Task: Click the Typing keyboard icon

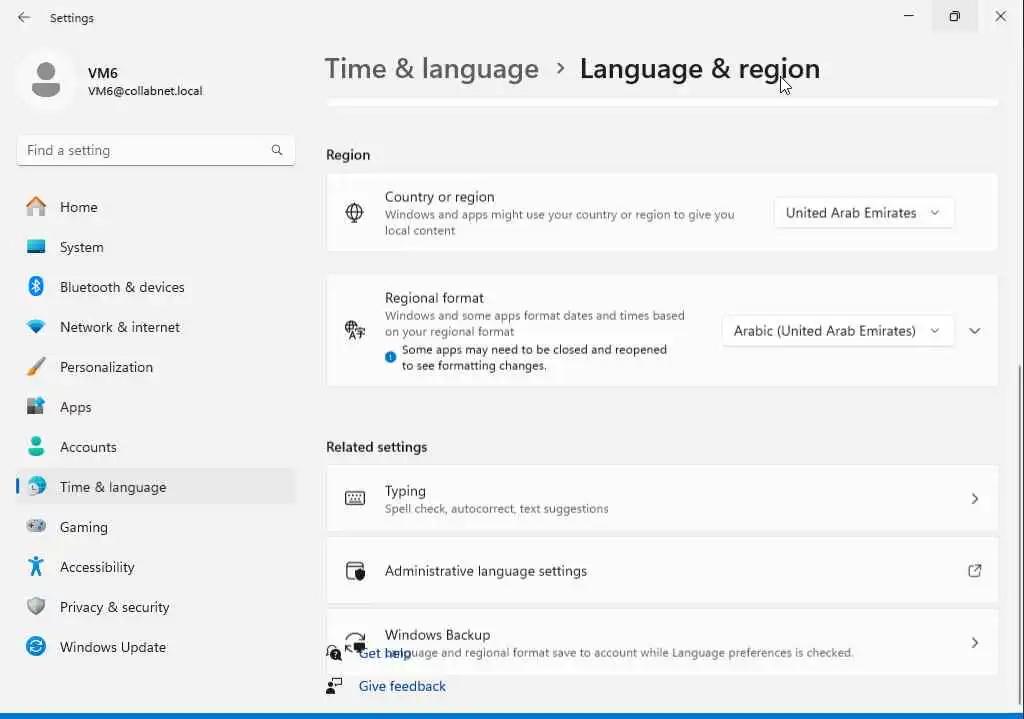Action: click(x=355, y=499)
